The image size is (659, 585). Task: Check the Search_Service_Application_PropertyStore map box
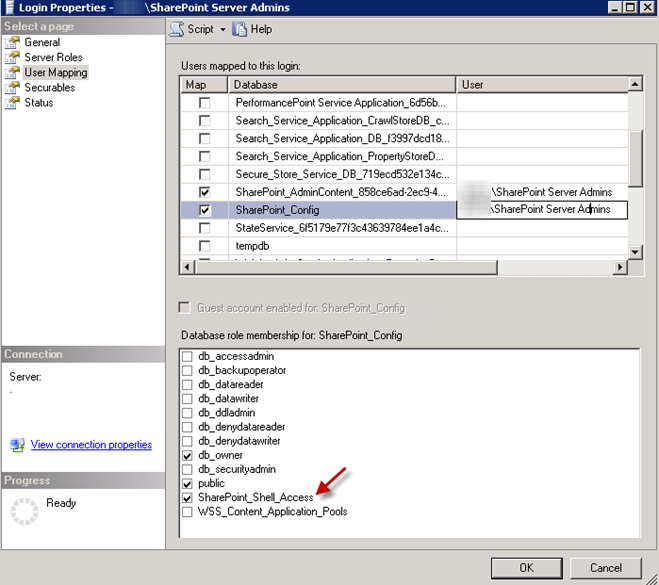click(x=205, y=156)
